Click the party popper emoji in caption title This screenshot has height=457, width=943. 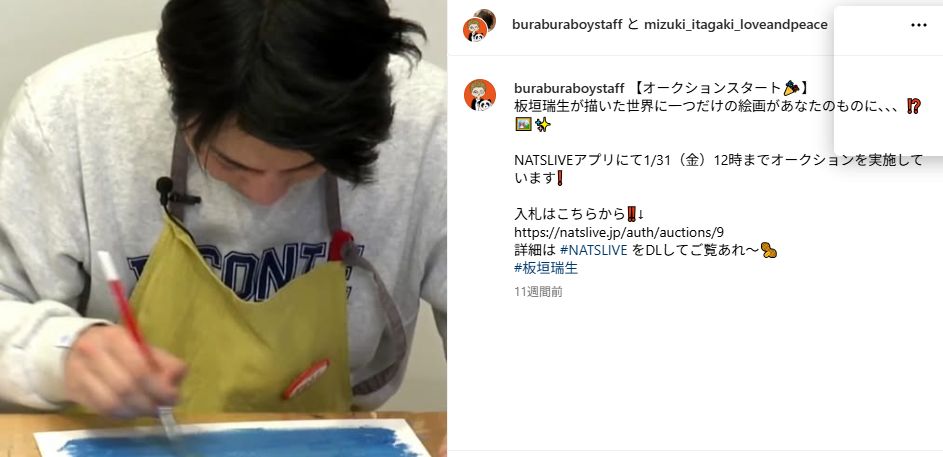[791, 88]
